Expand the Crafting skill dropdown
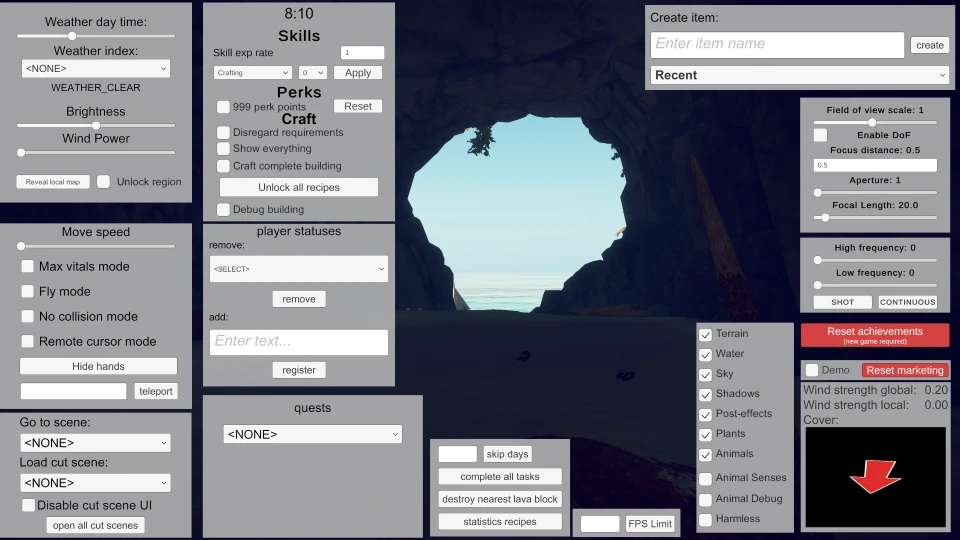Viewport: 960px width, 540px height. [253, 73]
